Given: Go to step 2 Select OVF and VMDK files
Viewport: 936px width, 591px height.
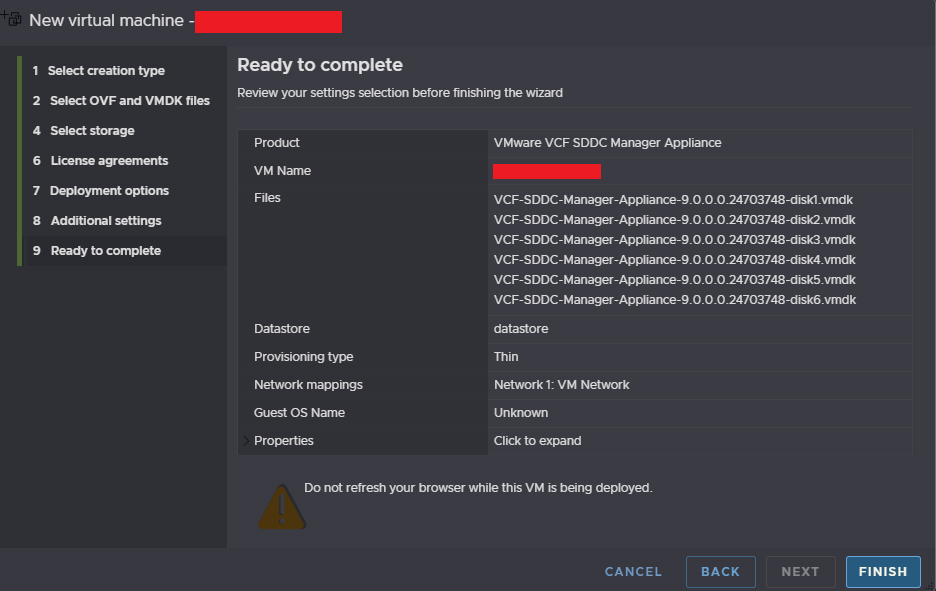Looking at the screenshot, I should coord(121,100).
